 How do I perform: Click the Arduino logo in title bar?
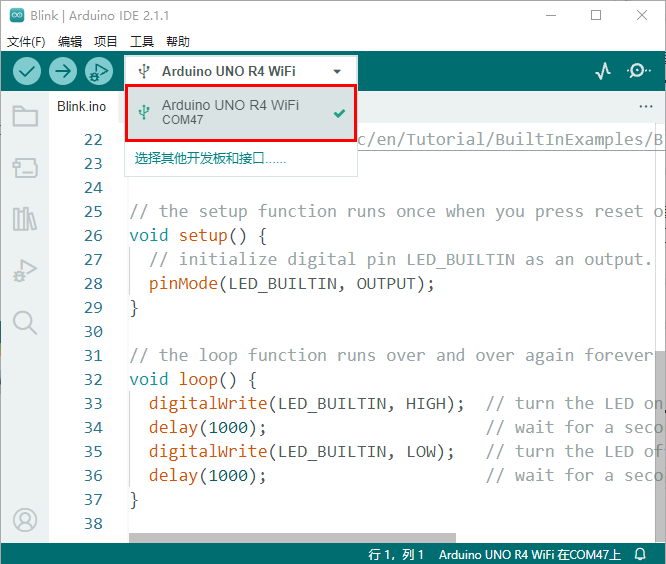tap(17, 15)
